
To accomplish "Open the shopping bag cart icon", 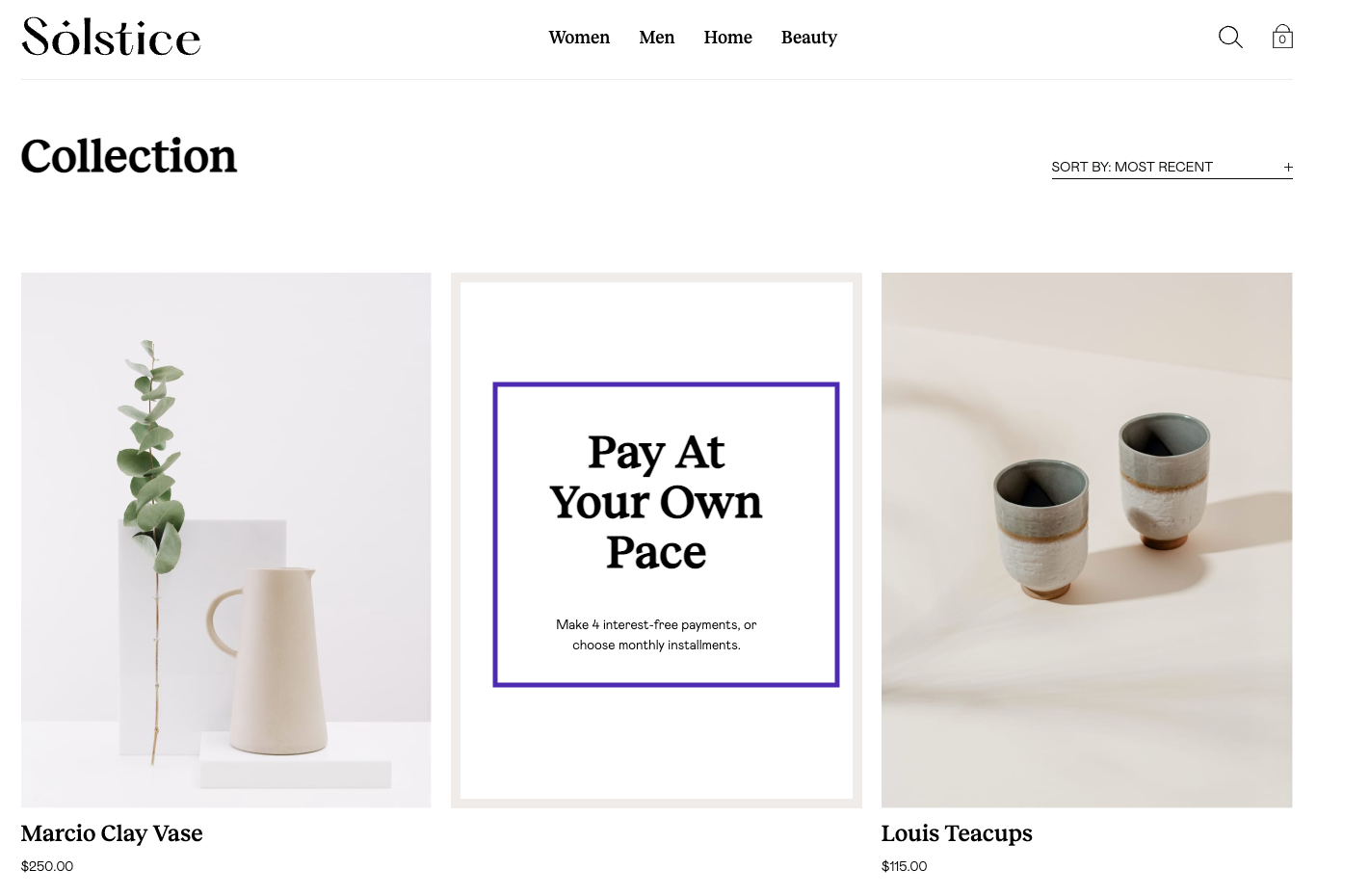I will pos(1282,37).
